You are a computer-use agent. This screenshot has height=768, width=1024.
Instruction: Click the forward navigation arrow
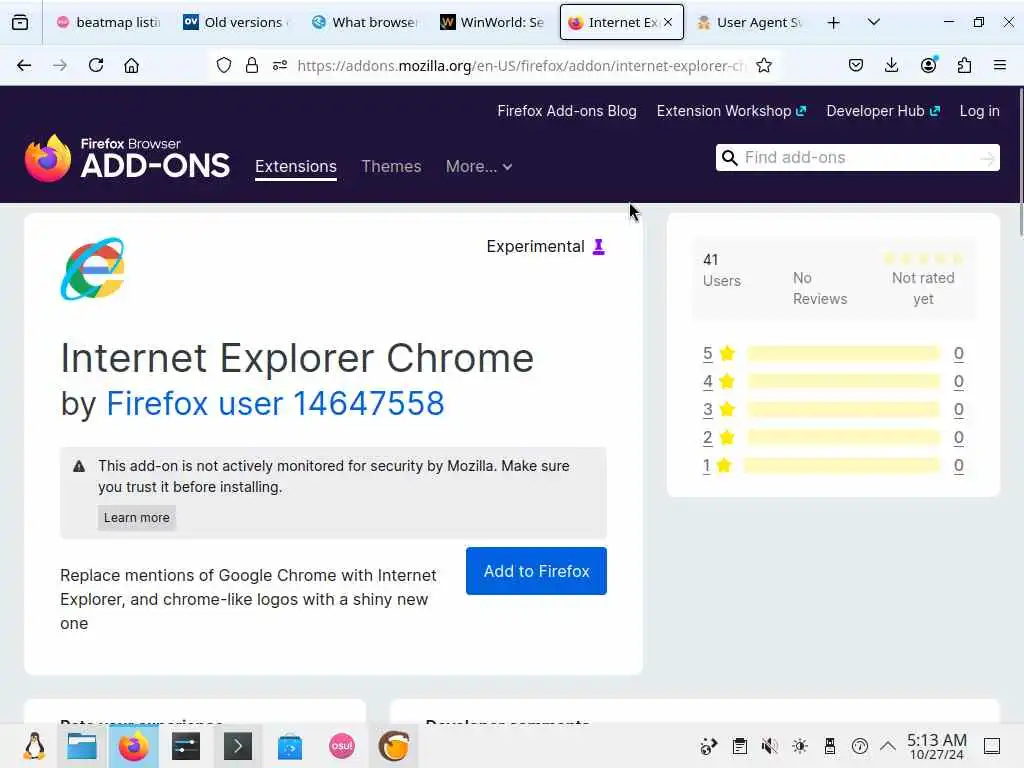tap(60, 65)
